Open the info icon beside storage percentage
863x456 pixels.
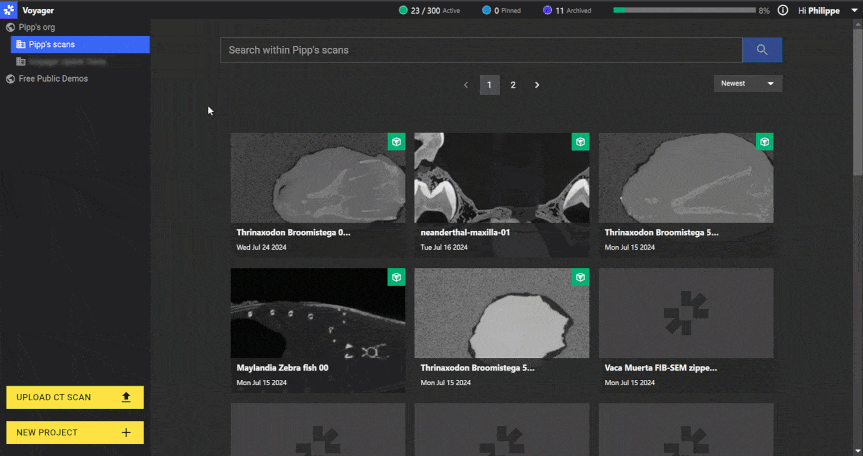(783, 10)
